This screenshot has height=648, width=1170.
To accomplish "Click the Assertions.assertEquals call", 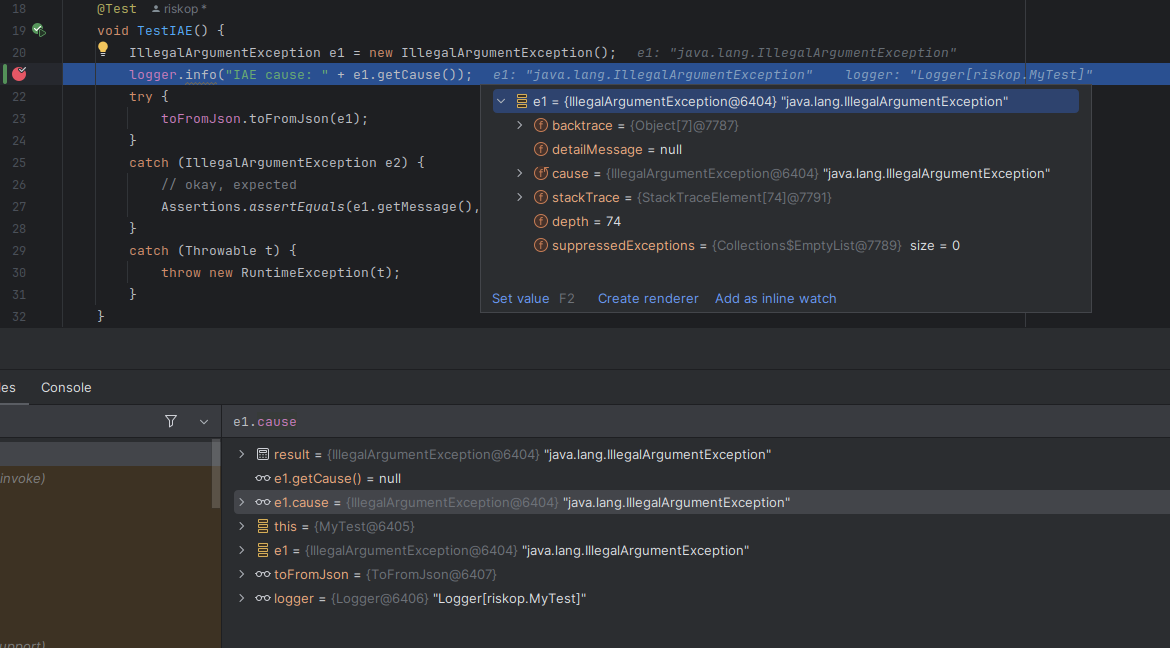I will (319, 206).
